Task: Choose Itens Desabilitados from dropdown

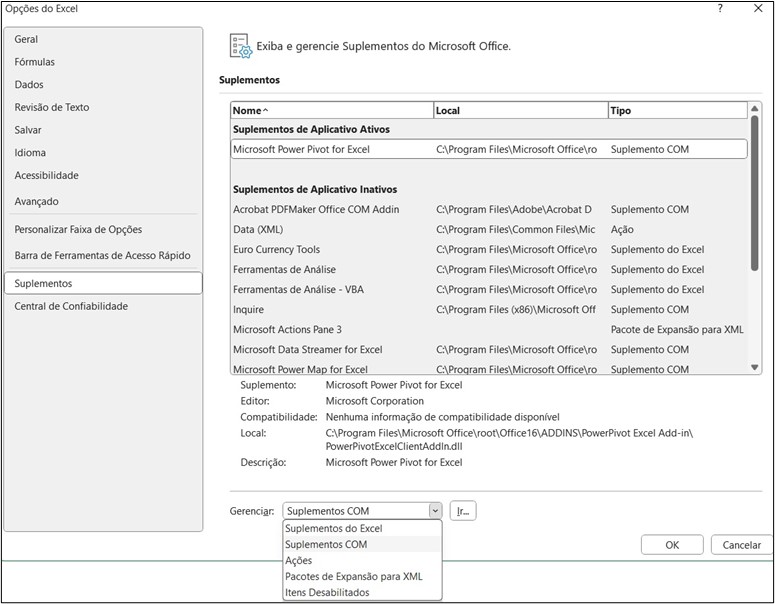Action: 362,592
